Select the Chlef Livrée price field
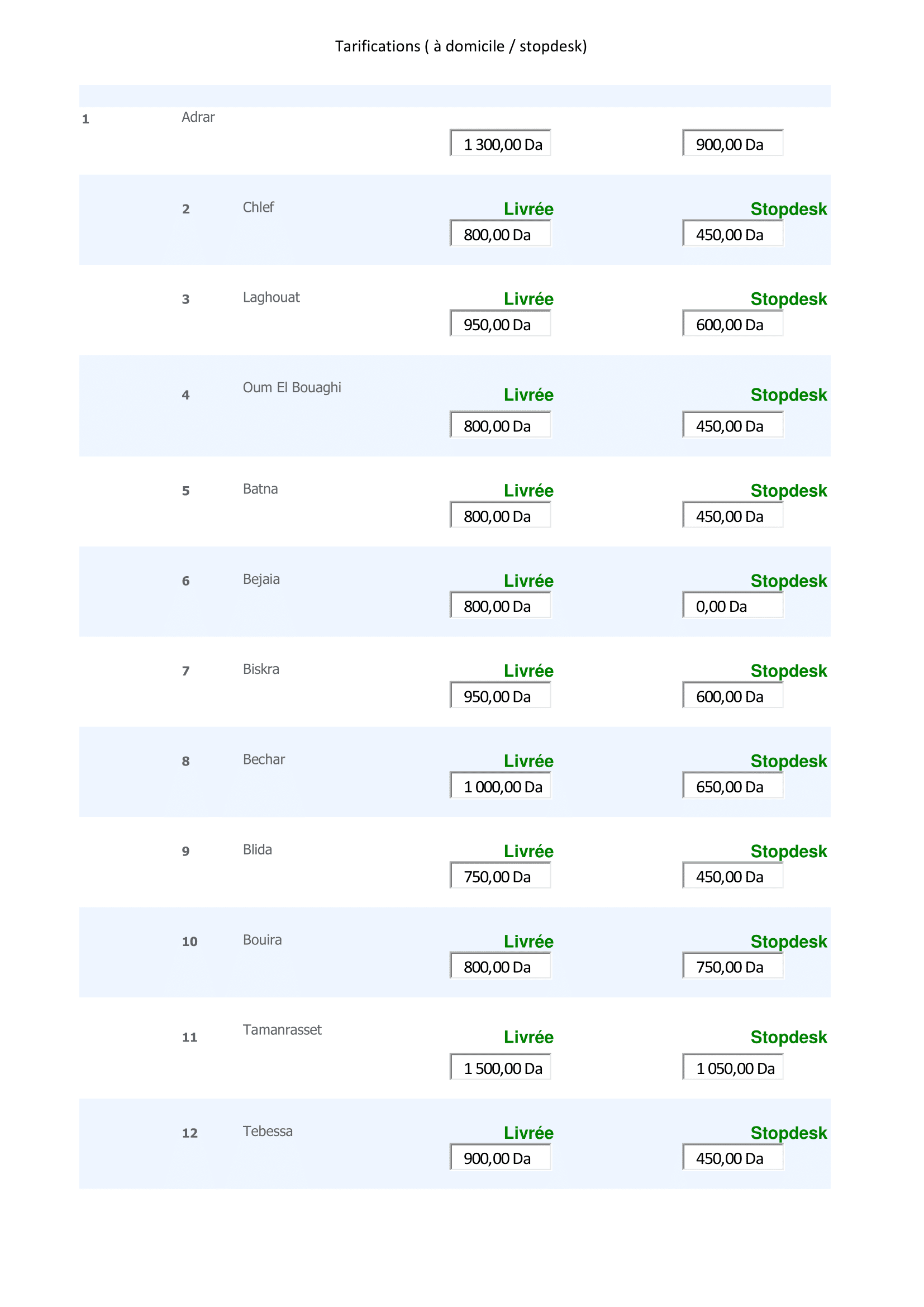This screenshot has width=924, height=1307. click(500, 234)
